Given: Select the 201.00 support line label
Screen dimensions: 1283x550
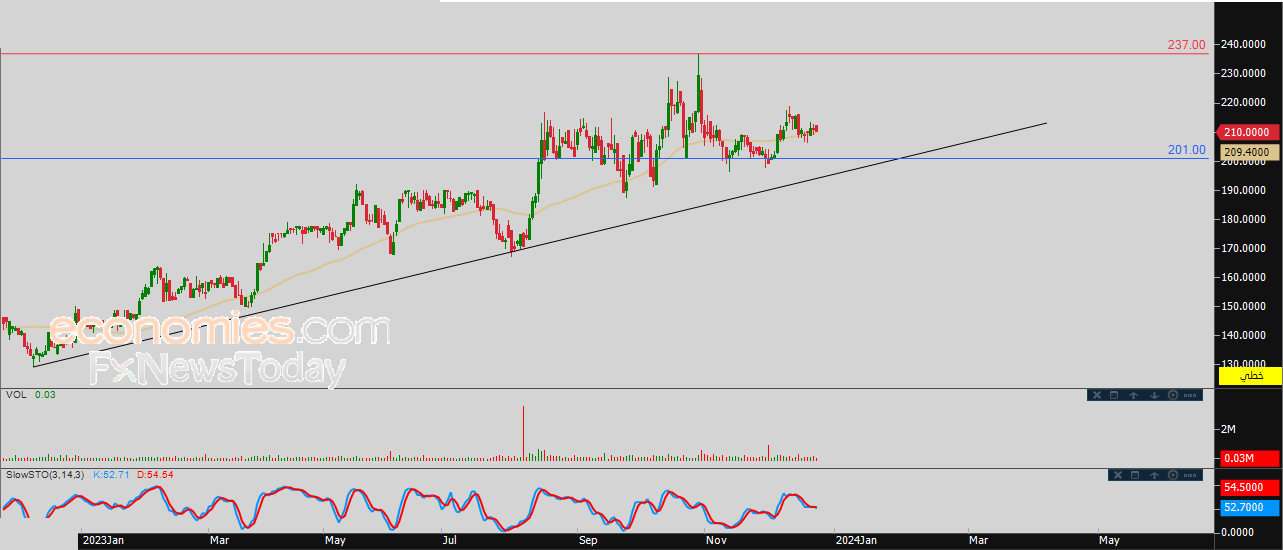Looking at the screenshot, I should pyautogui.click(x=1187, y=150).
